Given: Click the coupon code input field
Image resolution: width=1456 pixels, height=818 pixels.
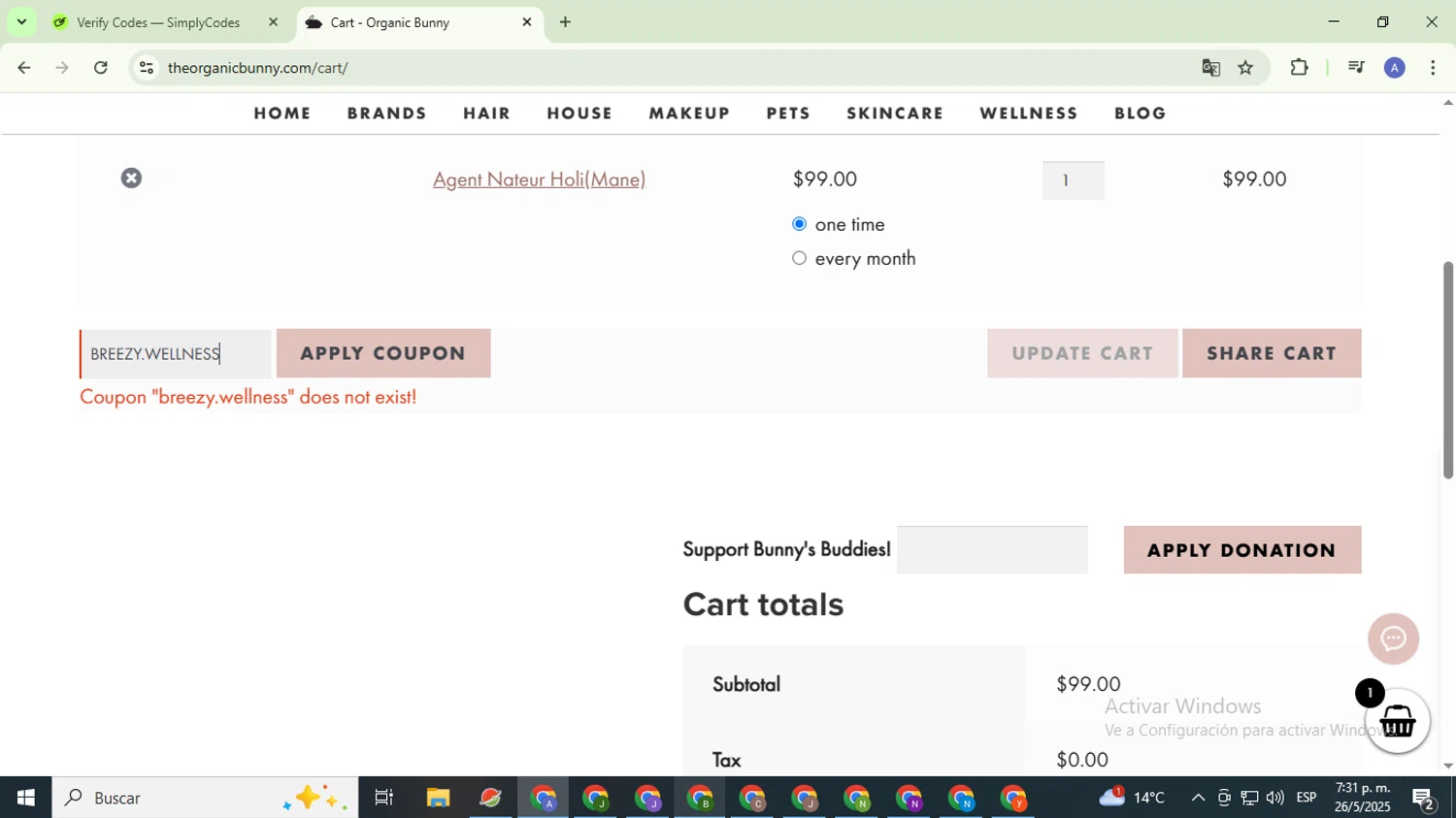Looking at the screenshot, I should click(176, 353).
